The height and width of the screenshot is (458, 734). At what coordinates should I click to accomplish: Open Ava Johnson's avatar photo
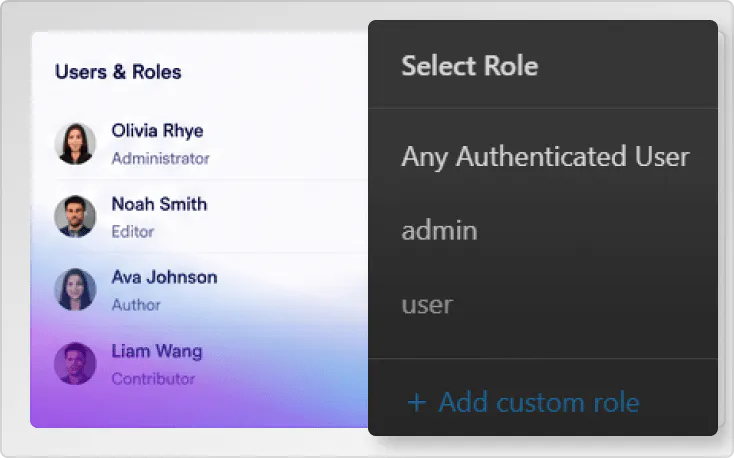(75, 289)
